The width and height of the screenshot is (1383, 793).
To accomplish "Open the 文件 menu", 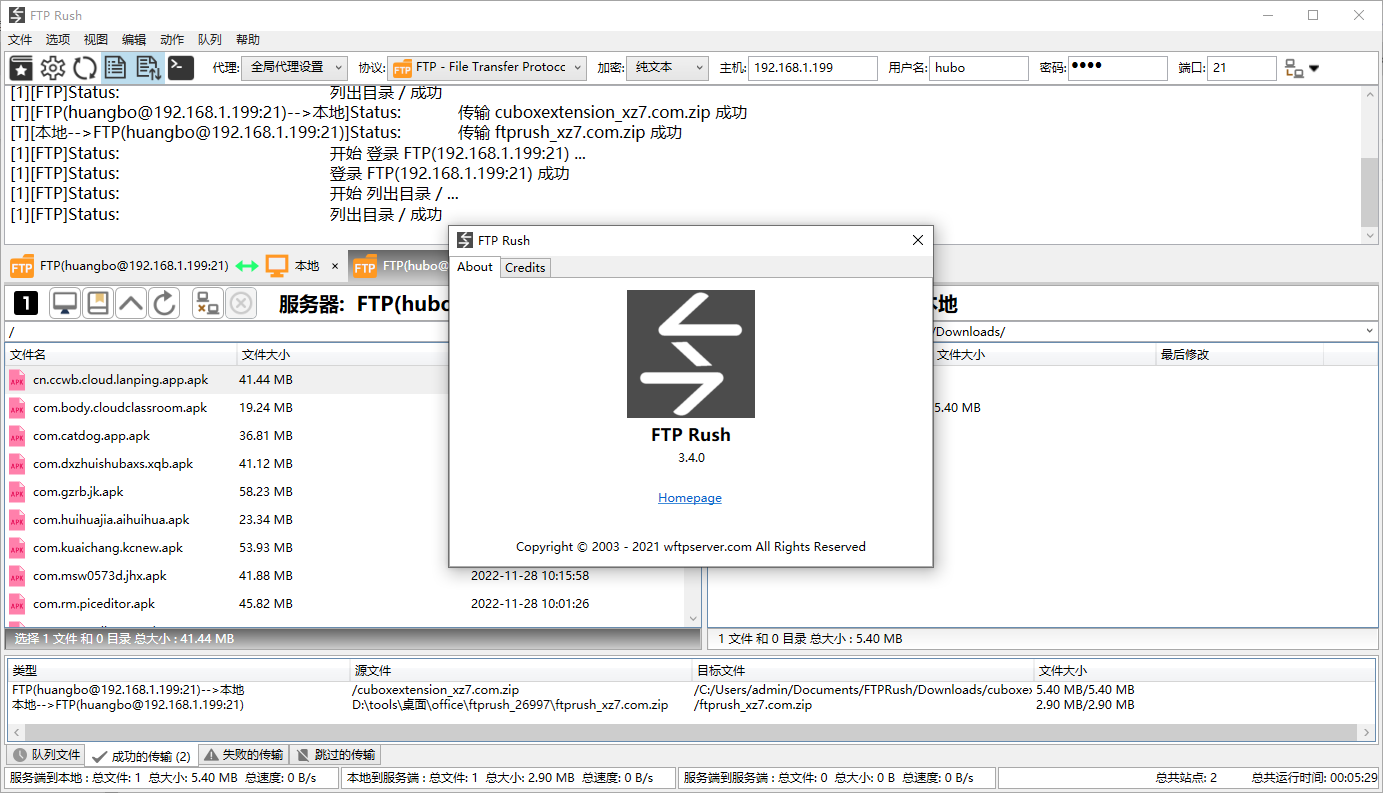I will pyautogui.click(x=20, y=40).
